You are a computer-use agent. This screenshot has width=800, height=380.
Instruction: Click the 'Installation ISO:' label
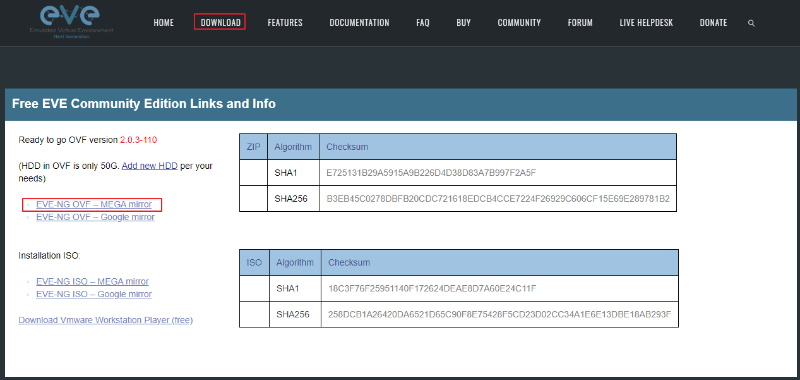tap(49, 256)
